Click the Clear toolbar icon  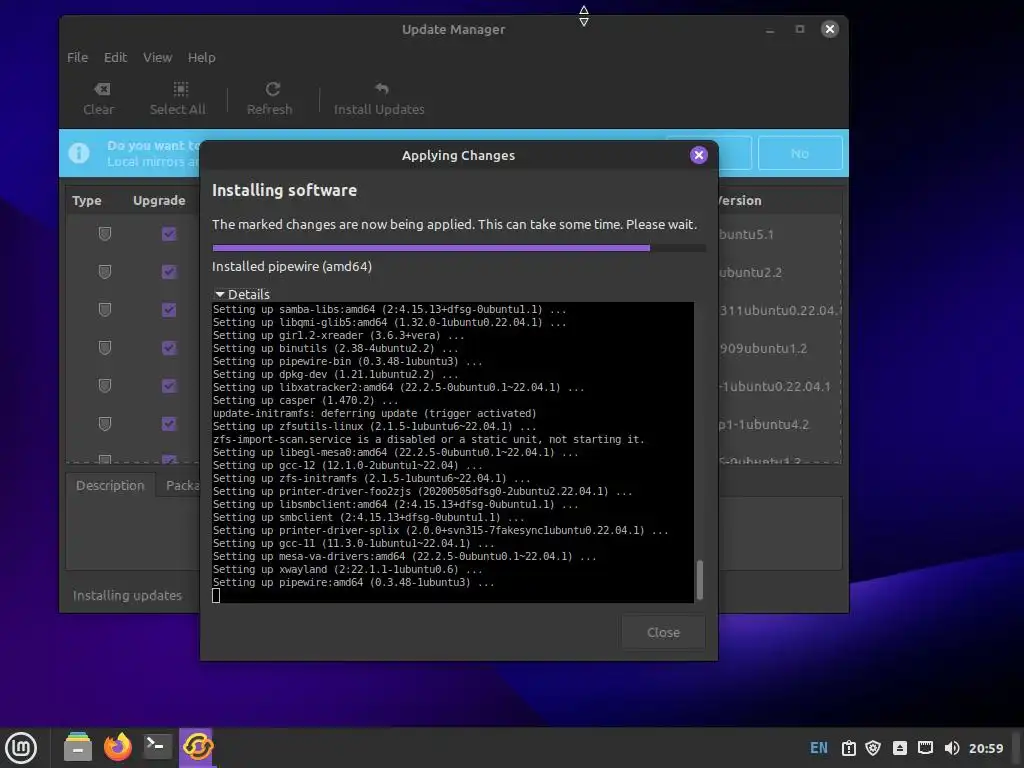point(102,89)
